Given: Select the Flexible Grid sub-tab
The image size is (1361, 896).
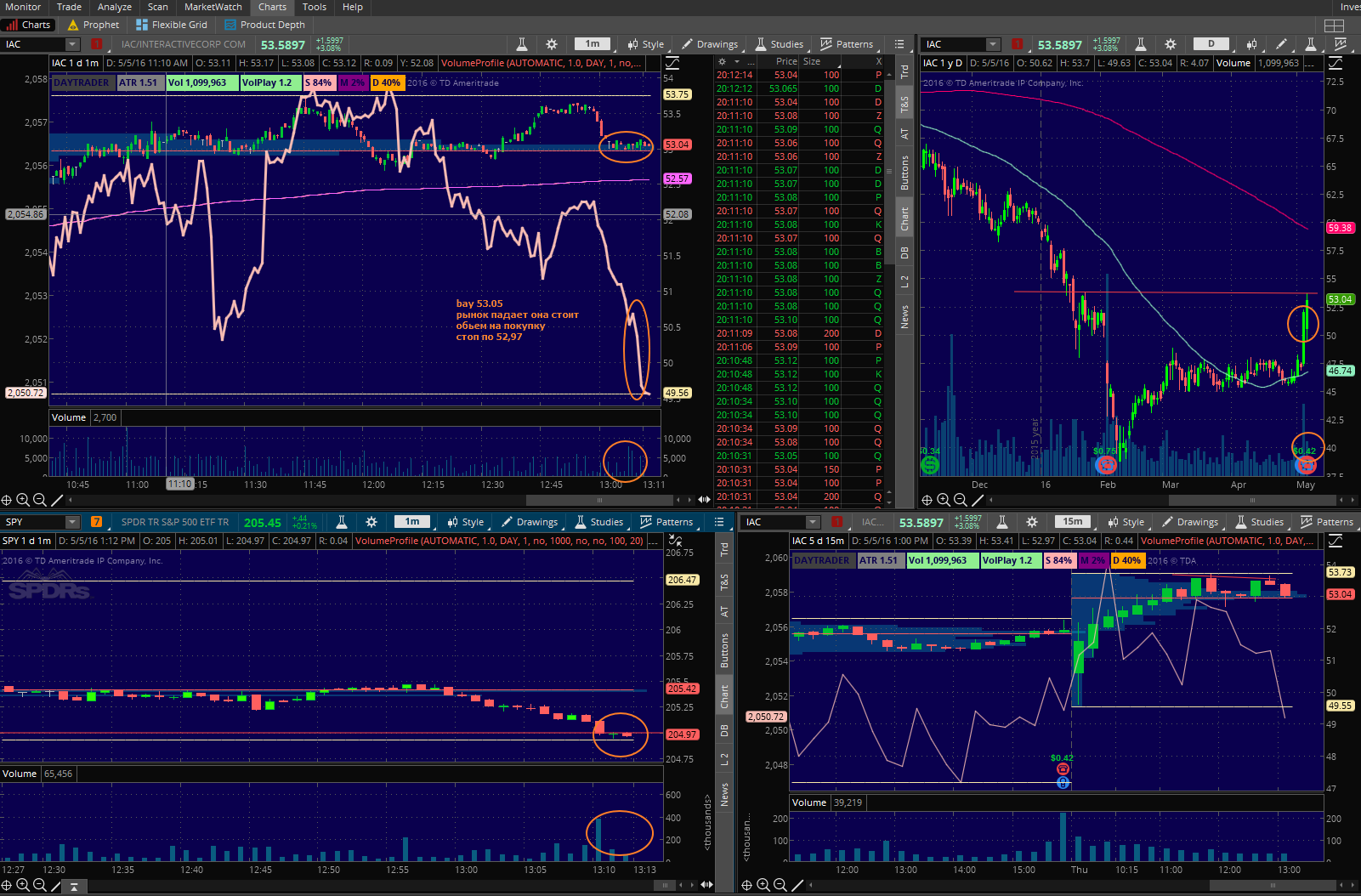Looking at the screenshot, I should click(x=172, y=25).
